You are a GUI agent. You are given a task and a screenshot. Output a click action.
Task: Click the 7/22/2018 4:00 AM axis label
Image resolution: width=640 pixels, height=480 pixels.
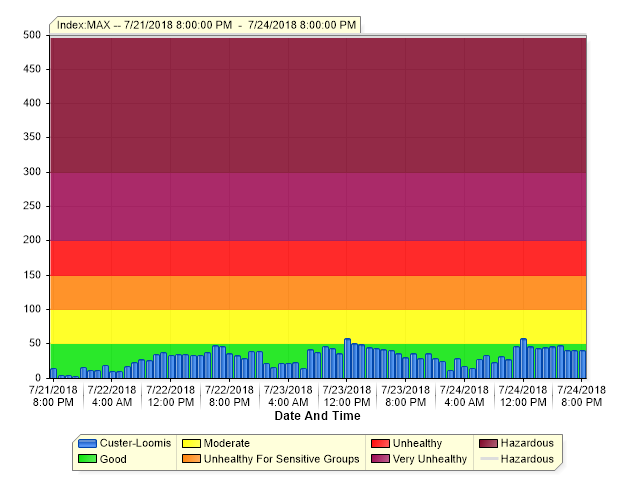tap(112, 396)
